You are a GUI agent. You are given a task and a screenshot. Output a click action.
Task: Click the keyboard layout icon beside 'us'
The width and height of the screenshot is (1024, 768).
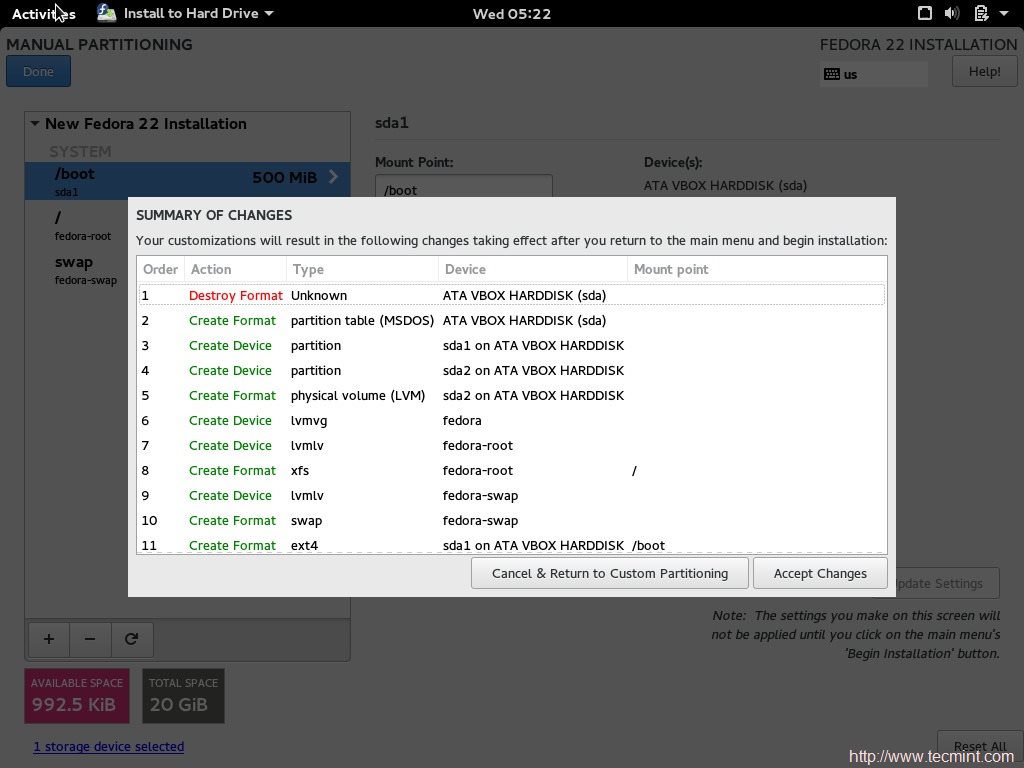833,74
